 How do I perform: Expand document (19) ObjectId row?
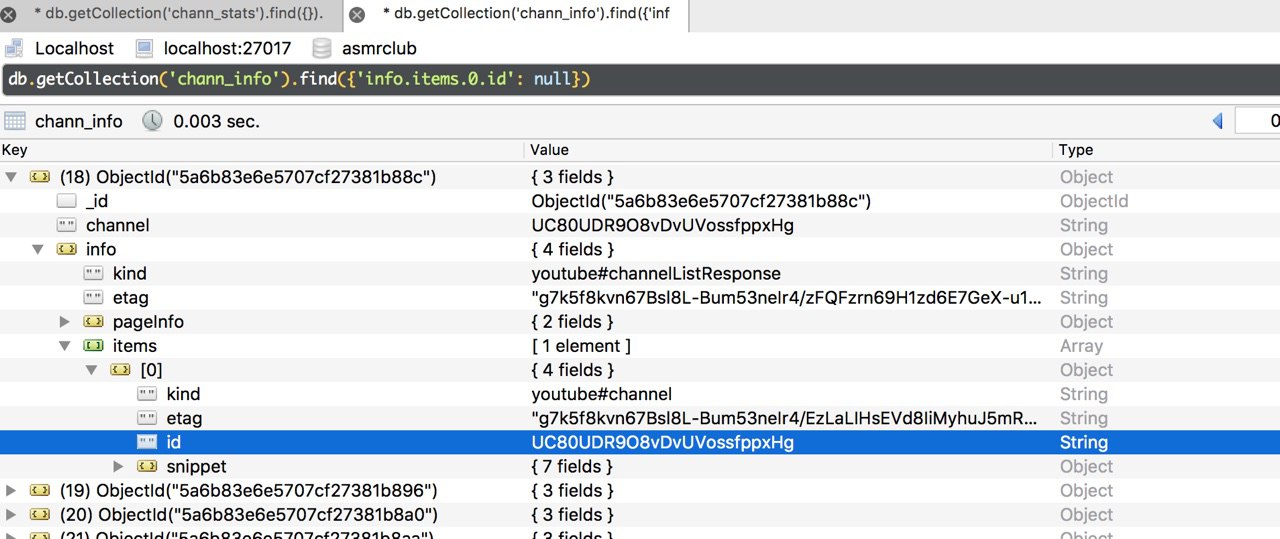click(12, 491)
